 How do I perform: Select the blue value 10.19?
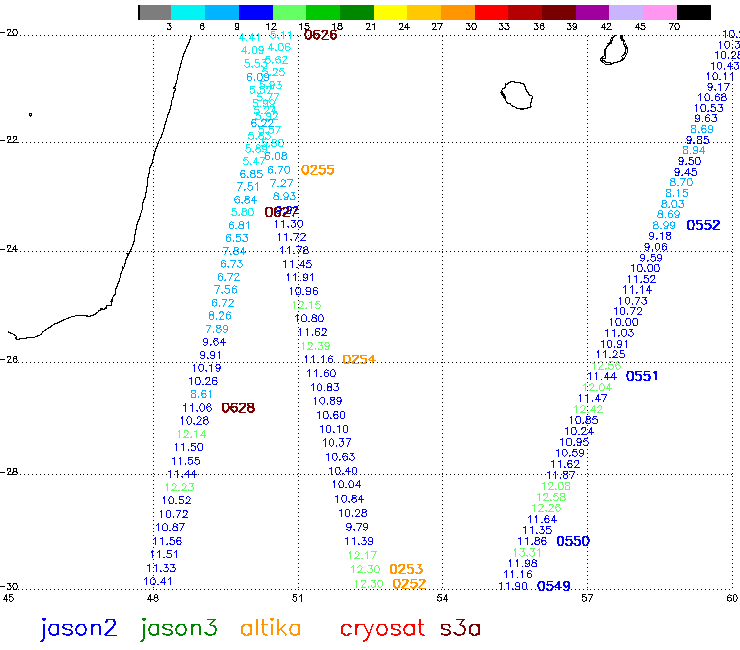[207, 368]
